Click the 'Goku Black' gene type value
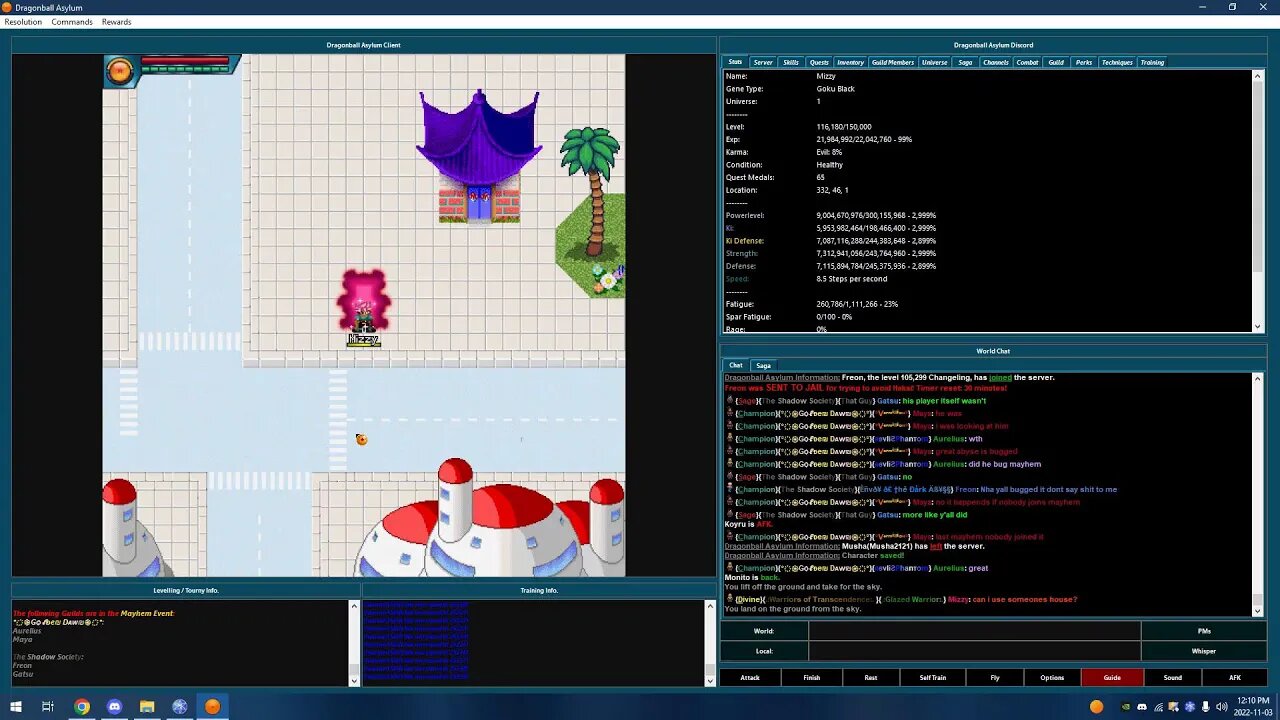Screen dimensions: 1280x720 tap(835, 89)
